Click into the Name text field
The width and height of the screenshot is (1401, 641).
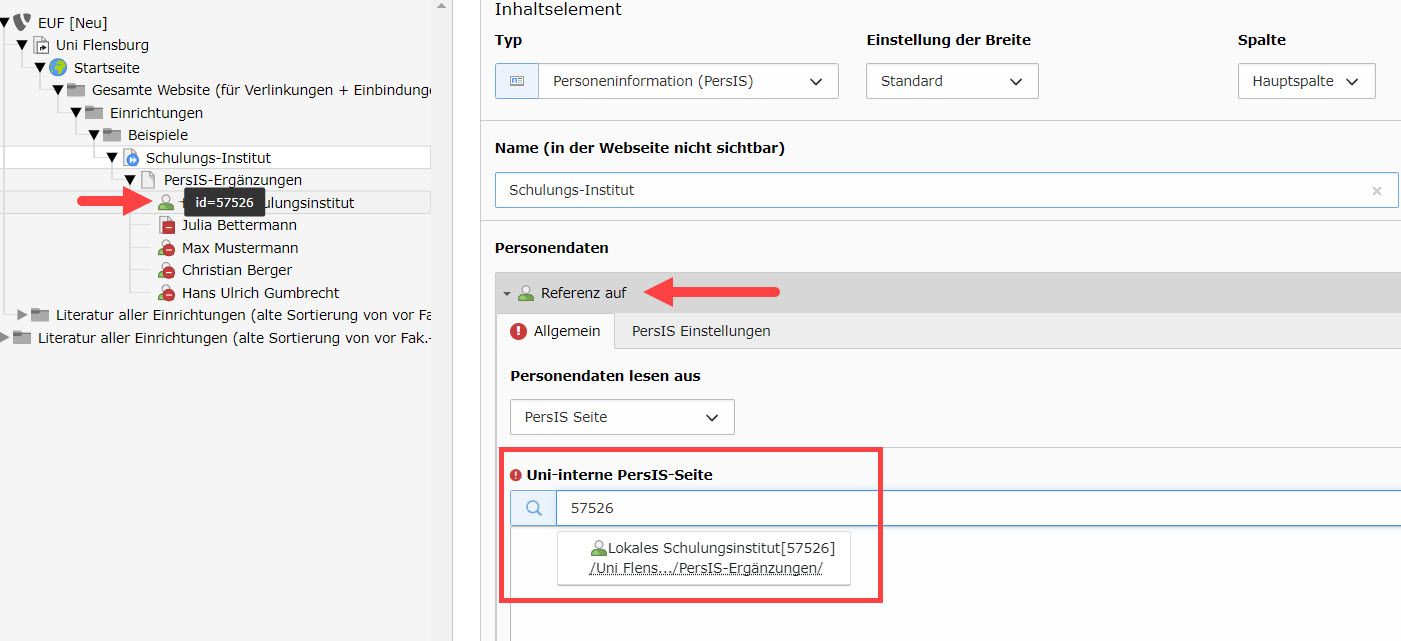(930, 190)
